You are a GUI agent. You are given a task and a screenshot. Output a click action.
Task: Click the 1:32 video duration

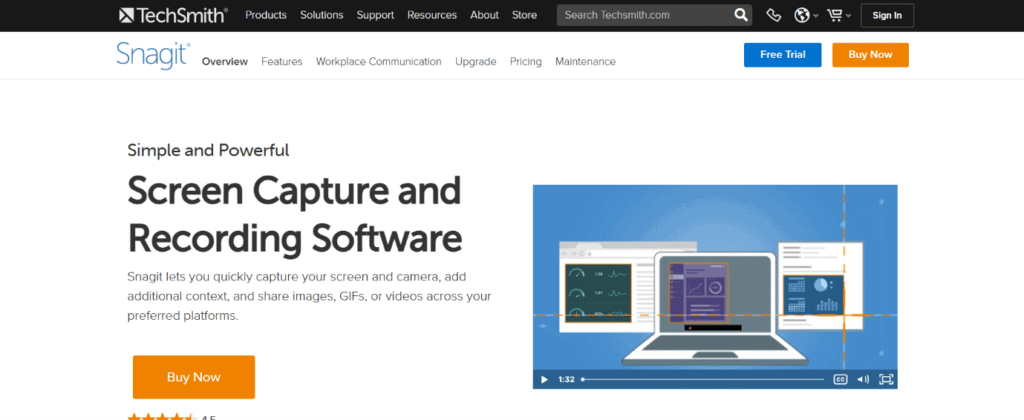coord(566,379)
